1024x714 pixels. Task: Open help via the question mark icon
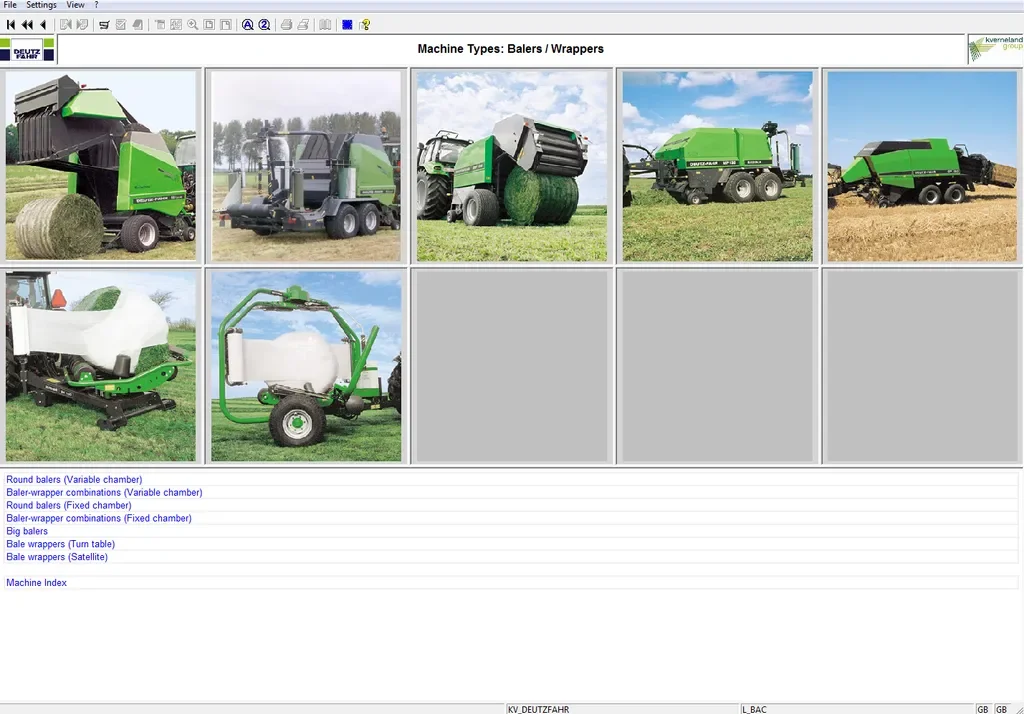pos(365,24)
